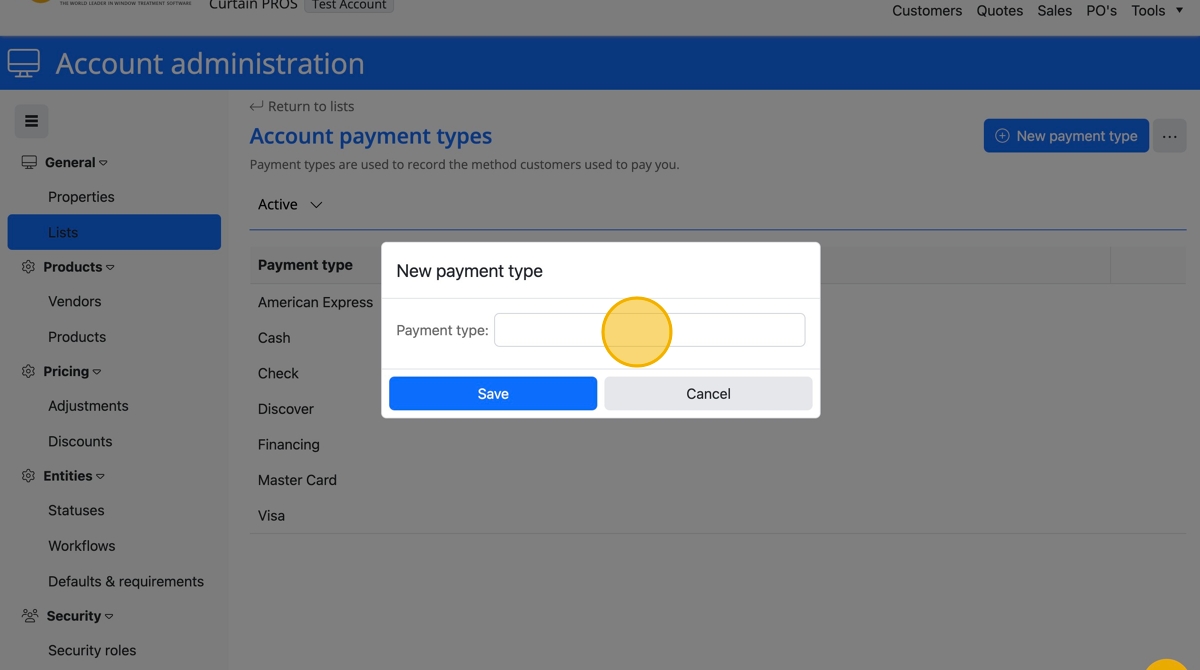Click the gear icon next to Pricing

coord(28,371)
